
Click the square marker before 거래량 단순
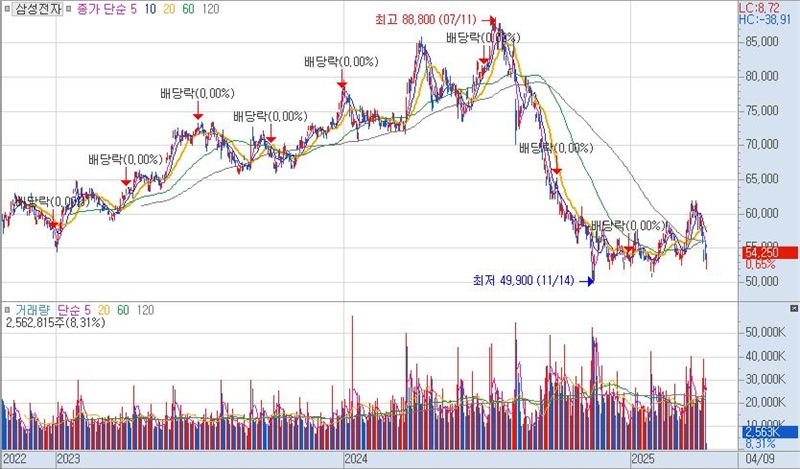8,310
